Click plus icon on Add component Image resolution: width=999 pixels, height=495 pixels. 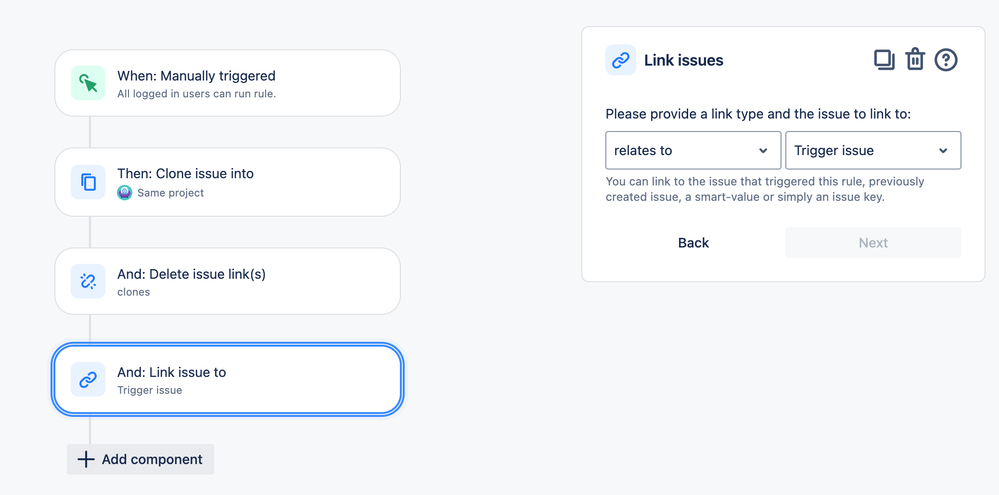pos(85,459)
